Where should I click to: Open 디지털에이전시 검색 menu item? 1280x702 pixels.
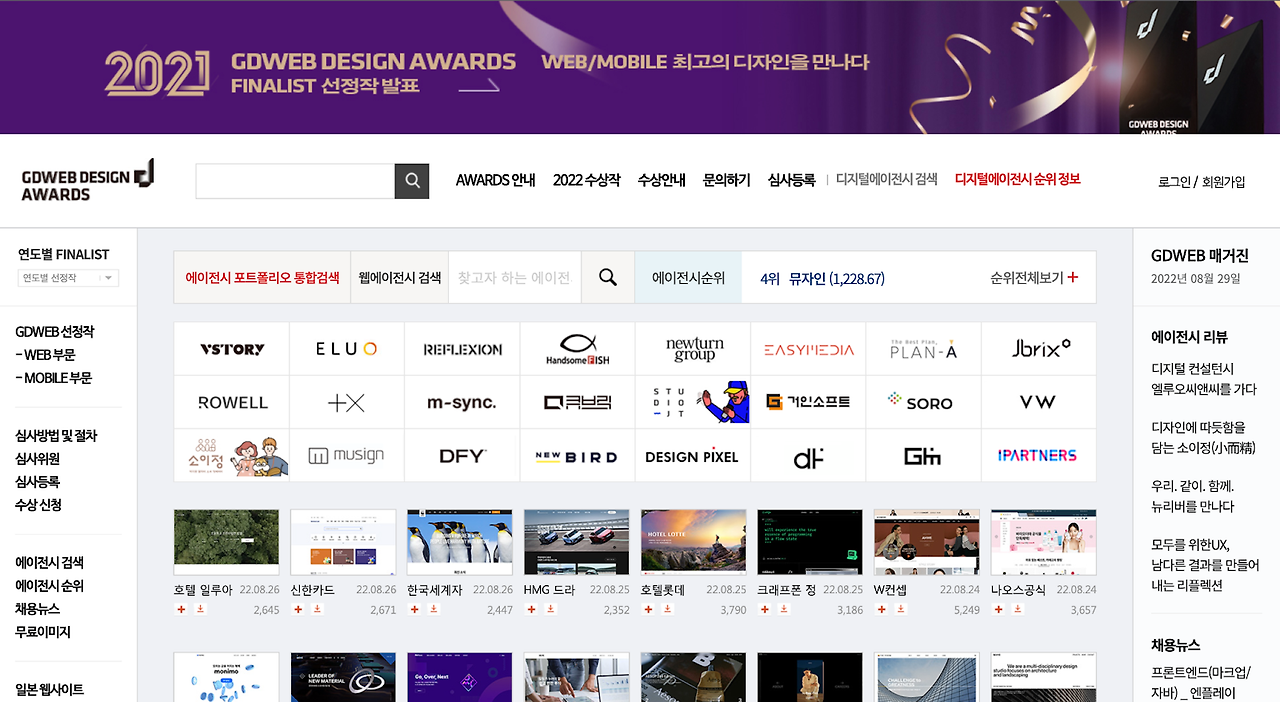point(886,179)
